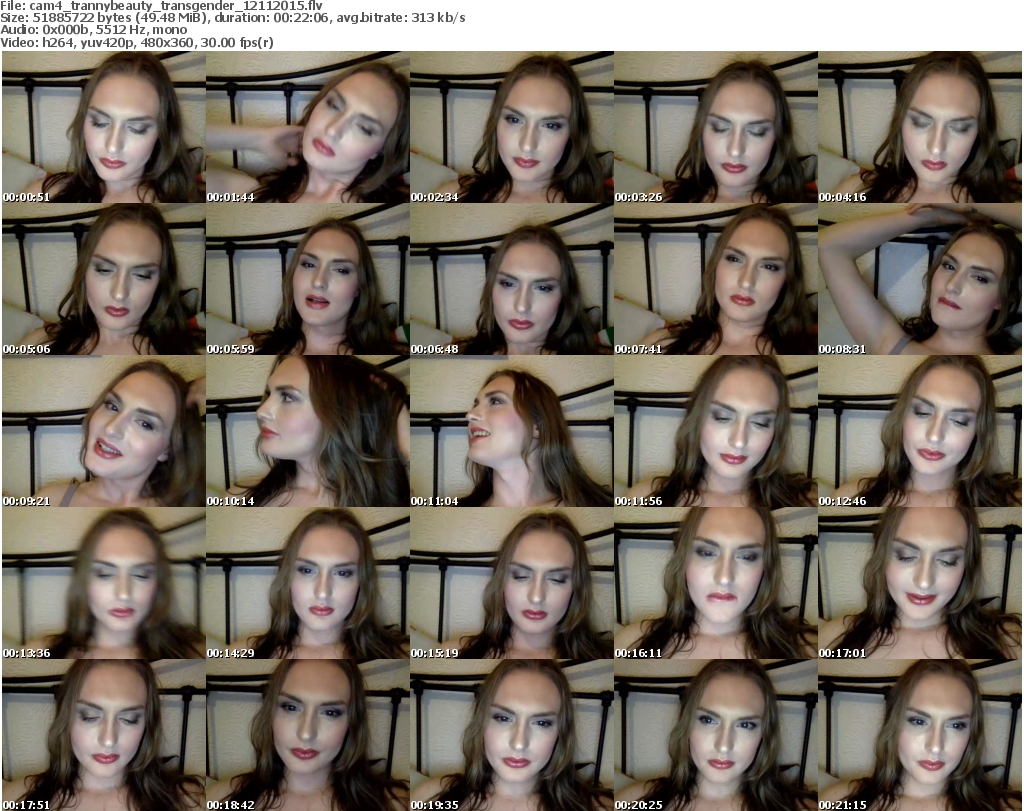The image size is (1024, 811).
Task: Choose the frame at 00:17:01
Action: pos(920,583)
